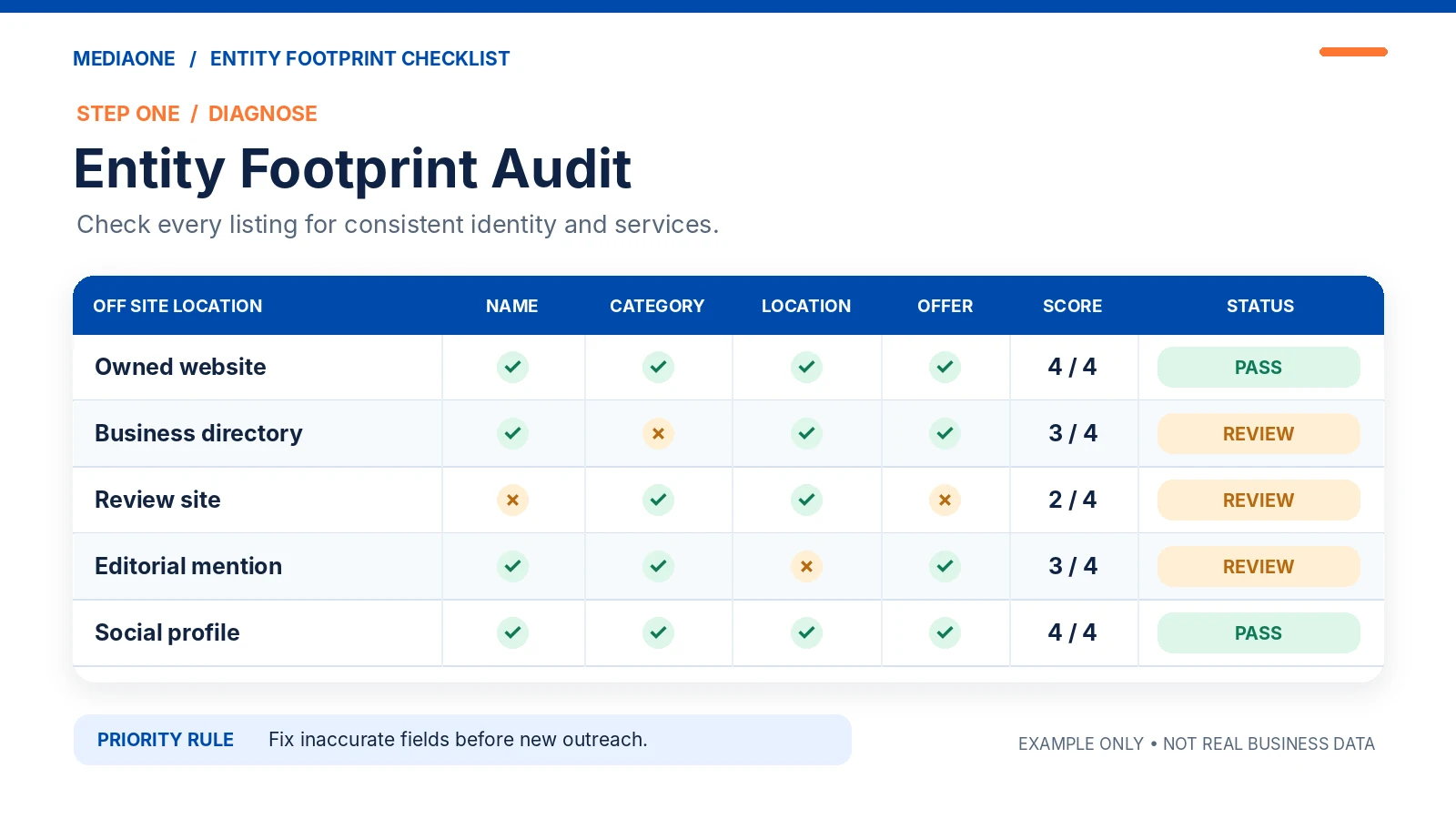This screenshot has width=1456, height=819.
Task: Click the PASS status badge for Social profile
Action: (1259, 632)
